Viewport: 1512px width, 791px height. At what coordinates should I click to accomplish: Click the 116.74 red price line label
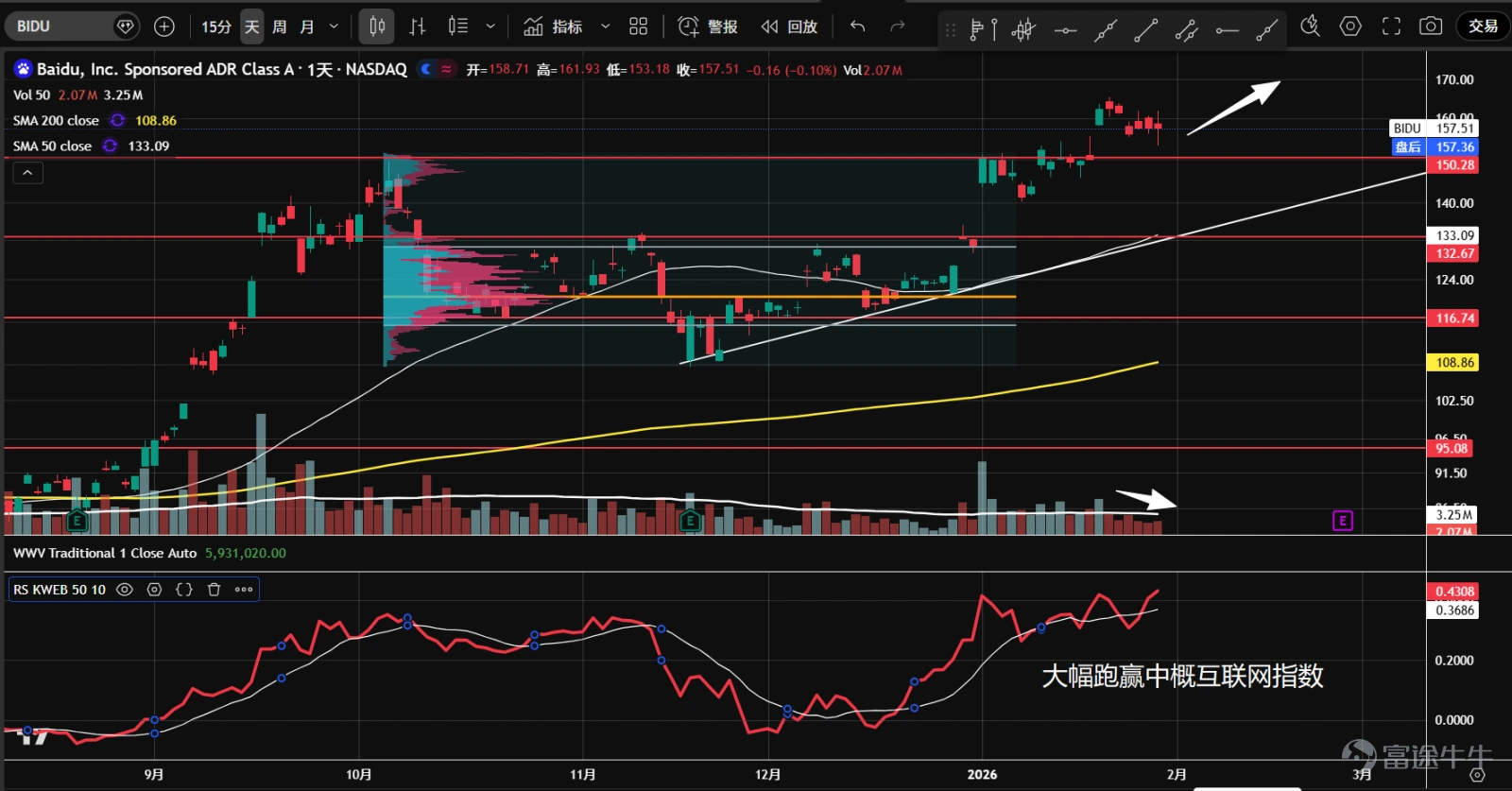(1452, 318)
